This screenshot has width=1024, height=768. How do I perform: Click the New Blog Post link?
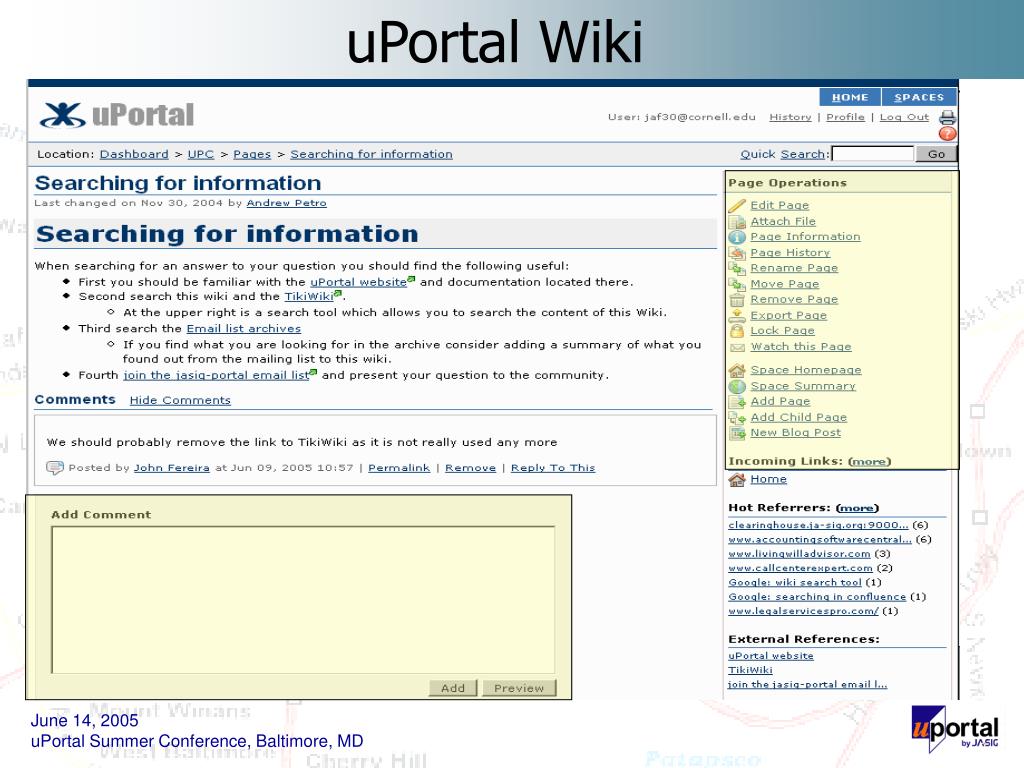[795, 432]
